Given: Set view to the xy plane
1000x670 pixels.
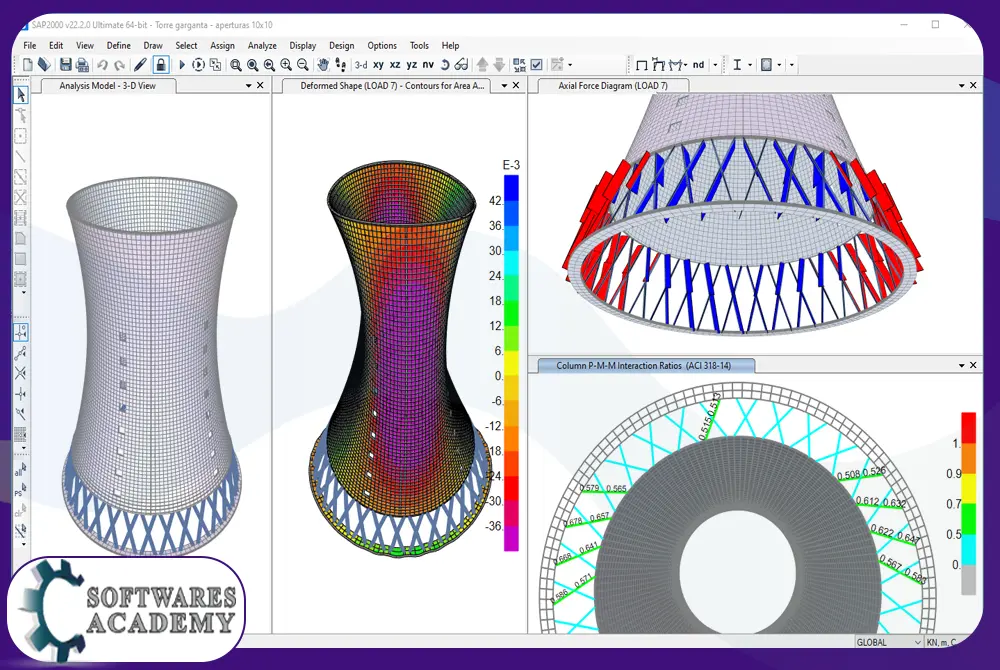Looking at the screenshot, I should point(378,64).
